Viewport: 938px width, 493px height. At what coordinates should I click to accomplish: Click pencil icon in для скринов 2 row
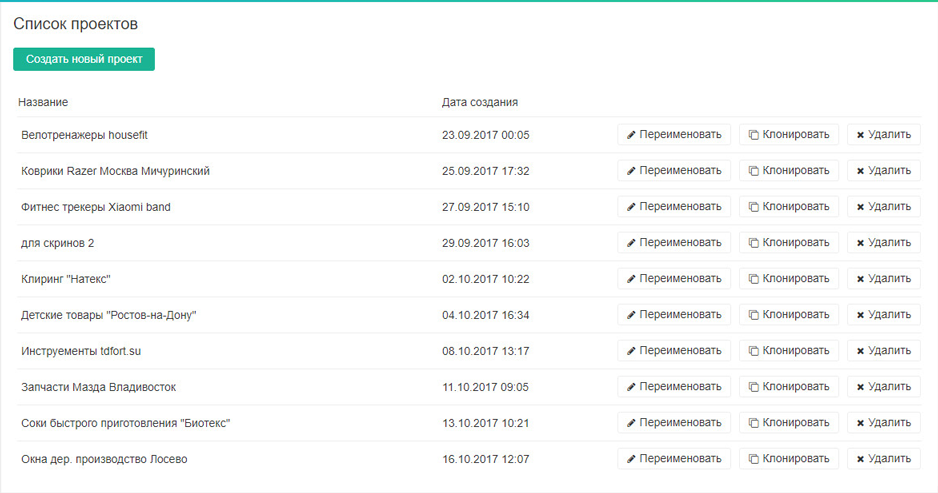tap(631, 243)
